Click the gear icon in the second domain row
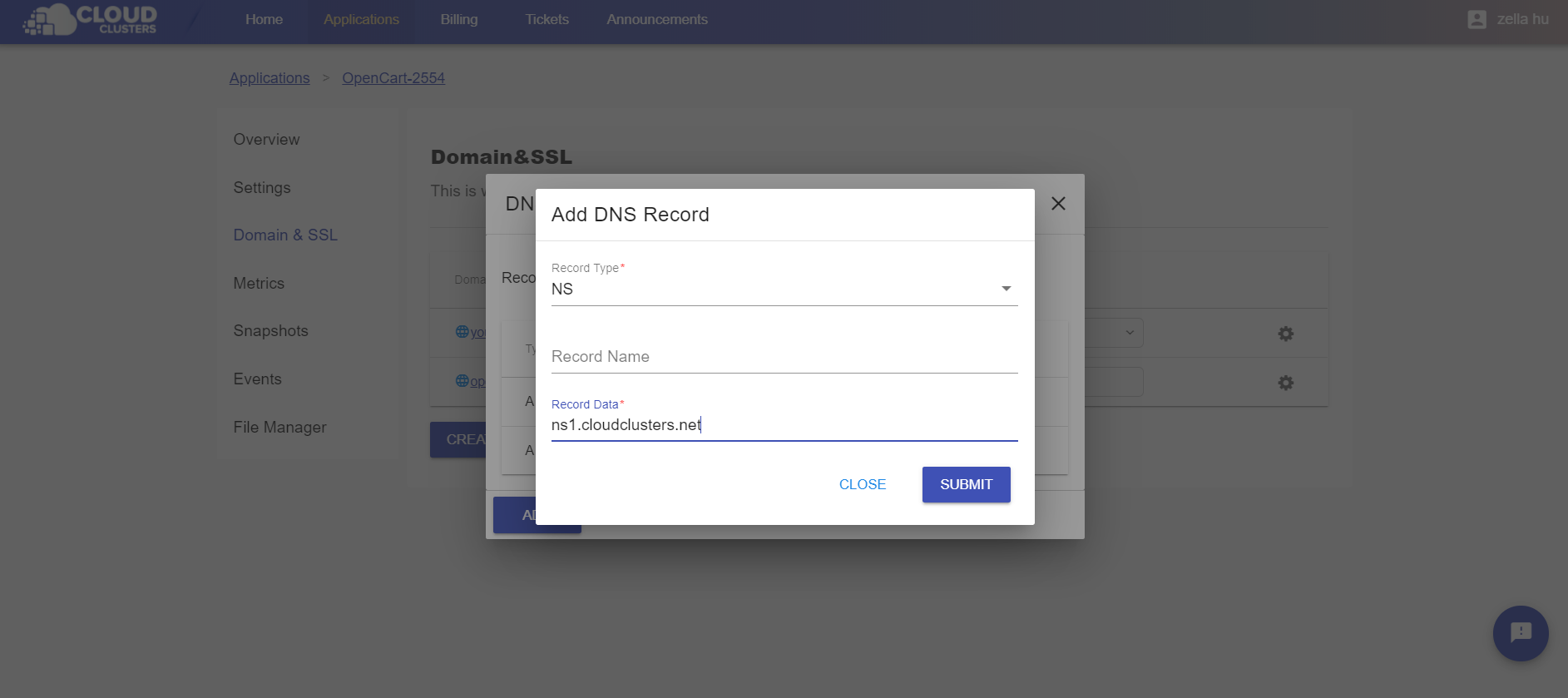 [1285, 383]
